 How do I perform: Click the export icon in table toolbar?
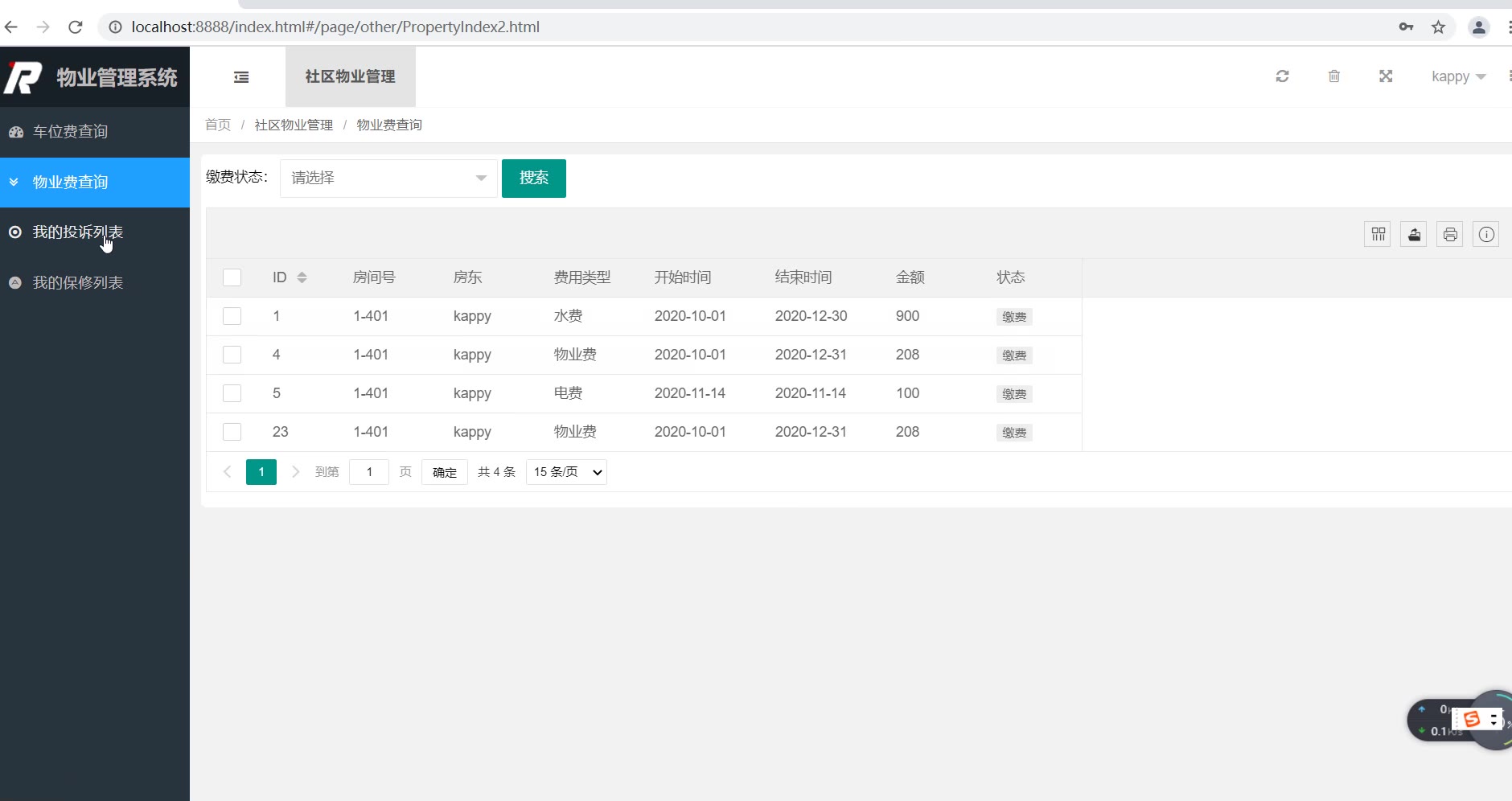pyautogui.click(x=1414, y=234)
